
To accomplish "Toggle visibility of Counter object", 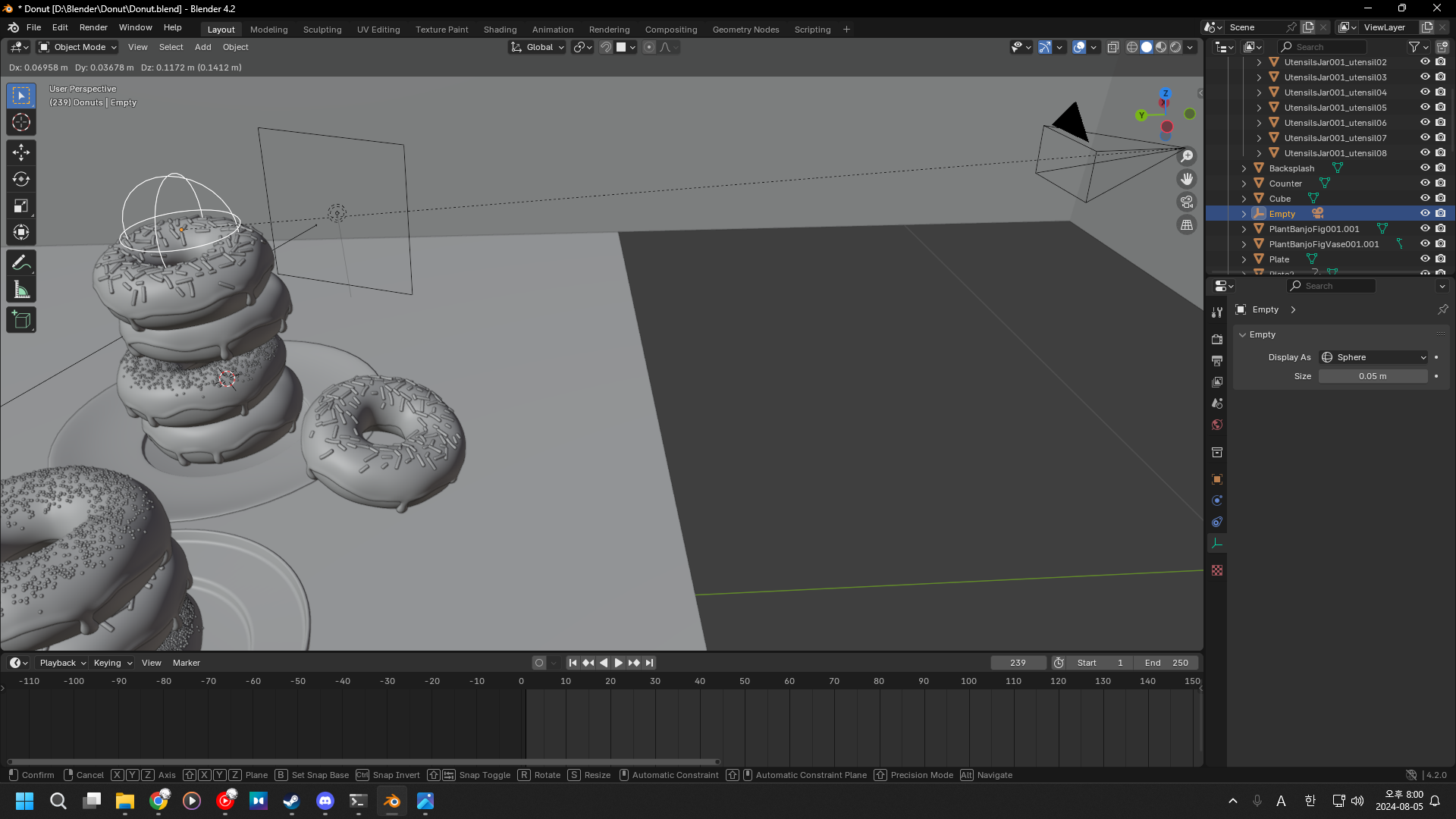I will [1425, 184].
